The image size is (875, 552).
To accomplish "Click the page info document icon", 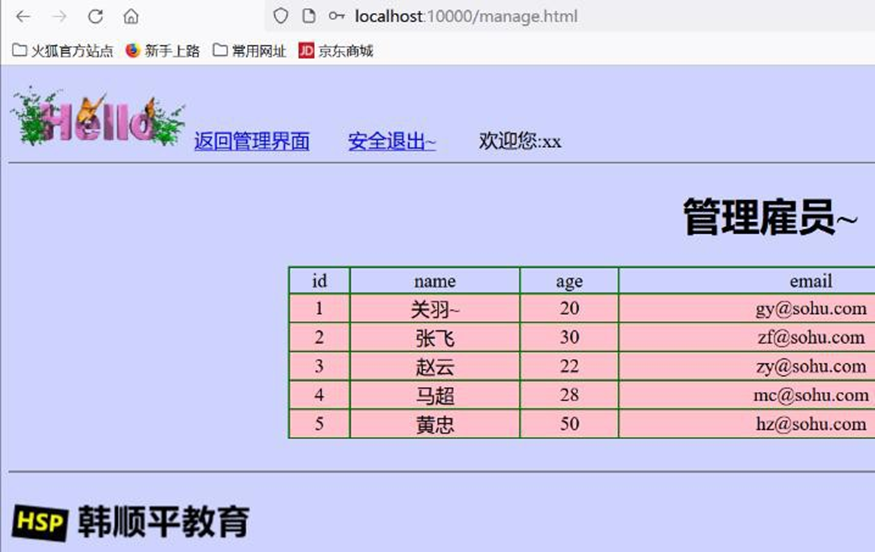I will (x=309, y=17).
